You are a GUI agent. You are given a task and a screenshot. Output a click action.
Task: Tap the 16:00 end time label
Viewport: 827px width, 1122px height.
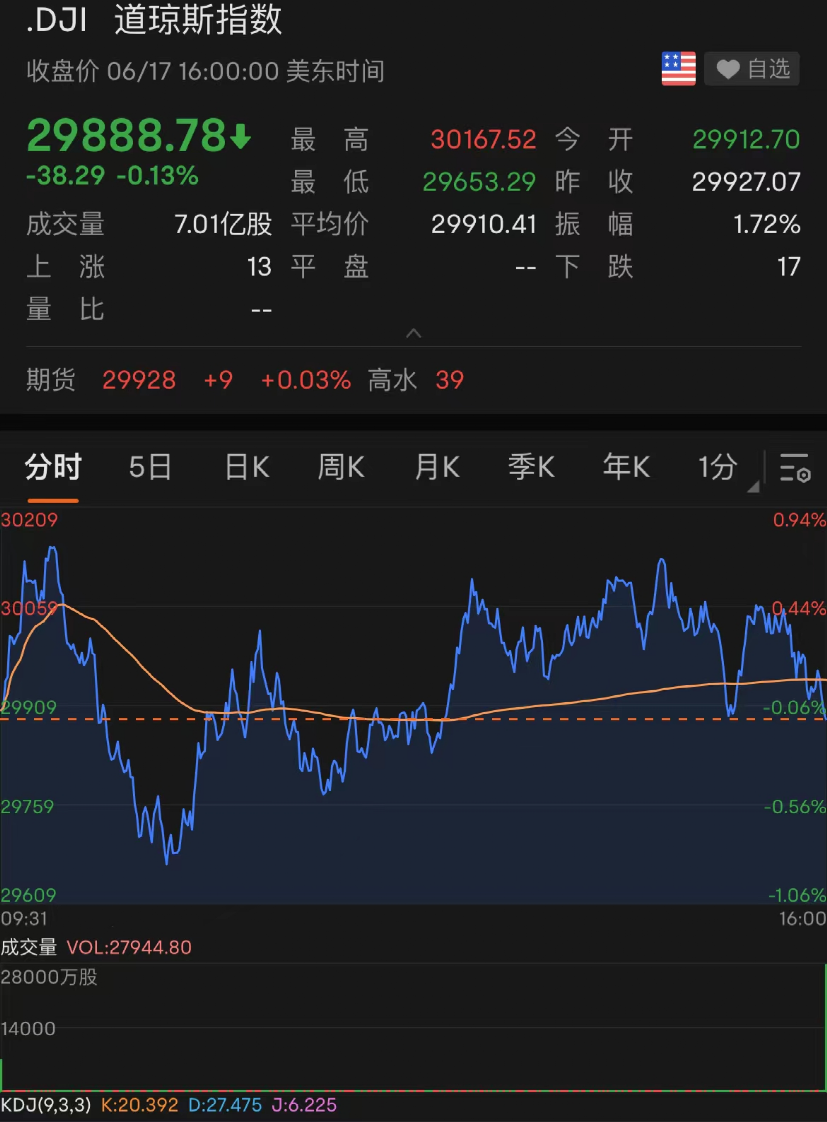point(803,918)
